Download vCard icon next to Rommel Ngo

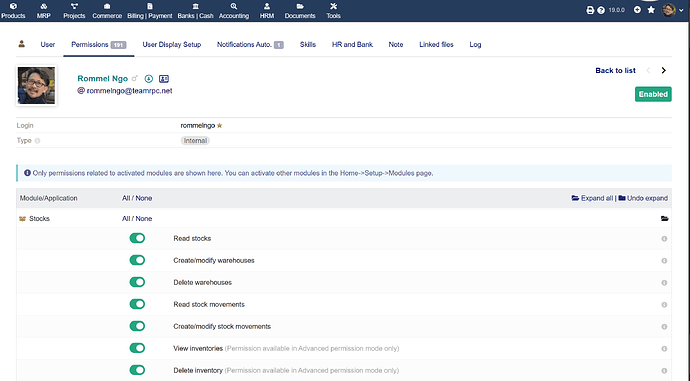point(149,79)
